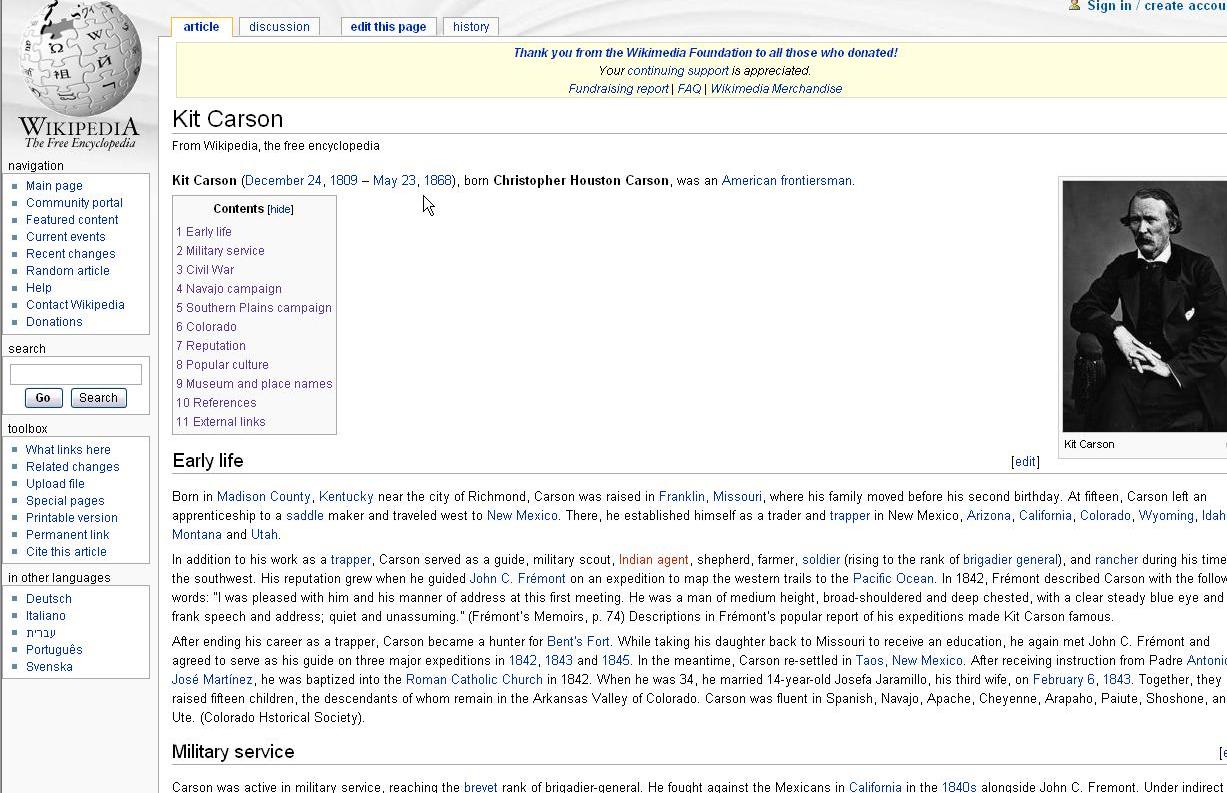
Task: Open the Printable version link
Action: pyautogui.click(x=72, y=518)
